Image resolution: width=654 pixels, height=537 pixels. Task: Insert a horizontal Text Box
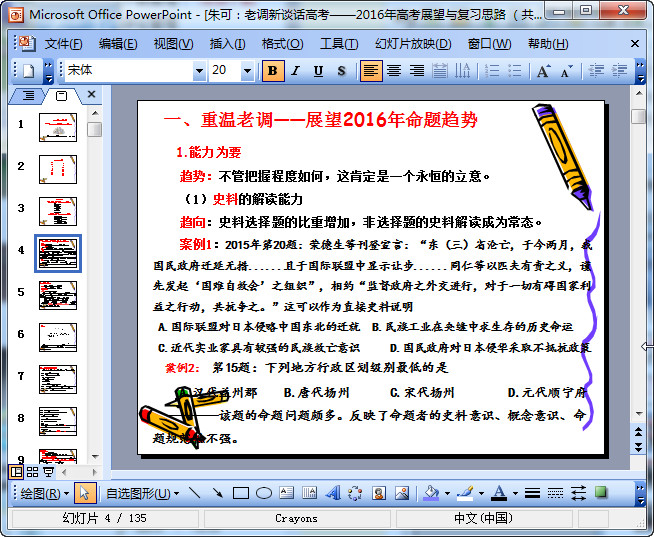pos(287,494)
